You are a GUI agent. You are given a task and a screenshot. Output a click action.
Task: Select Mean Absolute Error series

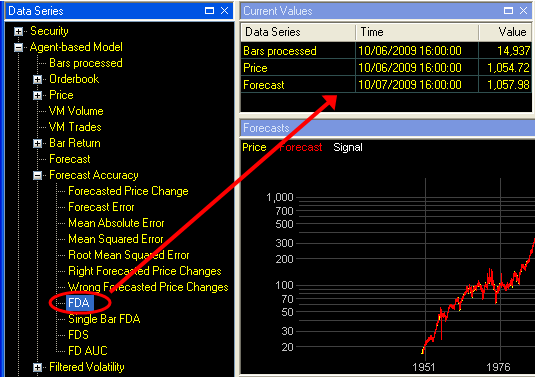pyautogui.click(x=116, y=223)
